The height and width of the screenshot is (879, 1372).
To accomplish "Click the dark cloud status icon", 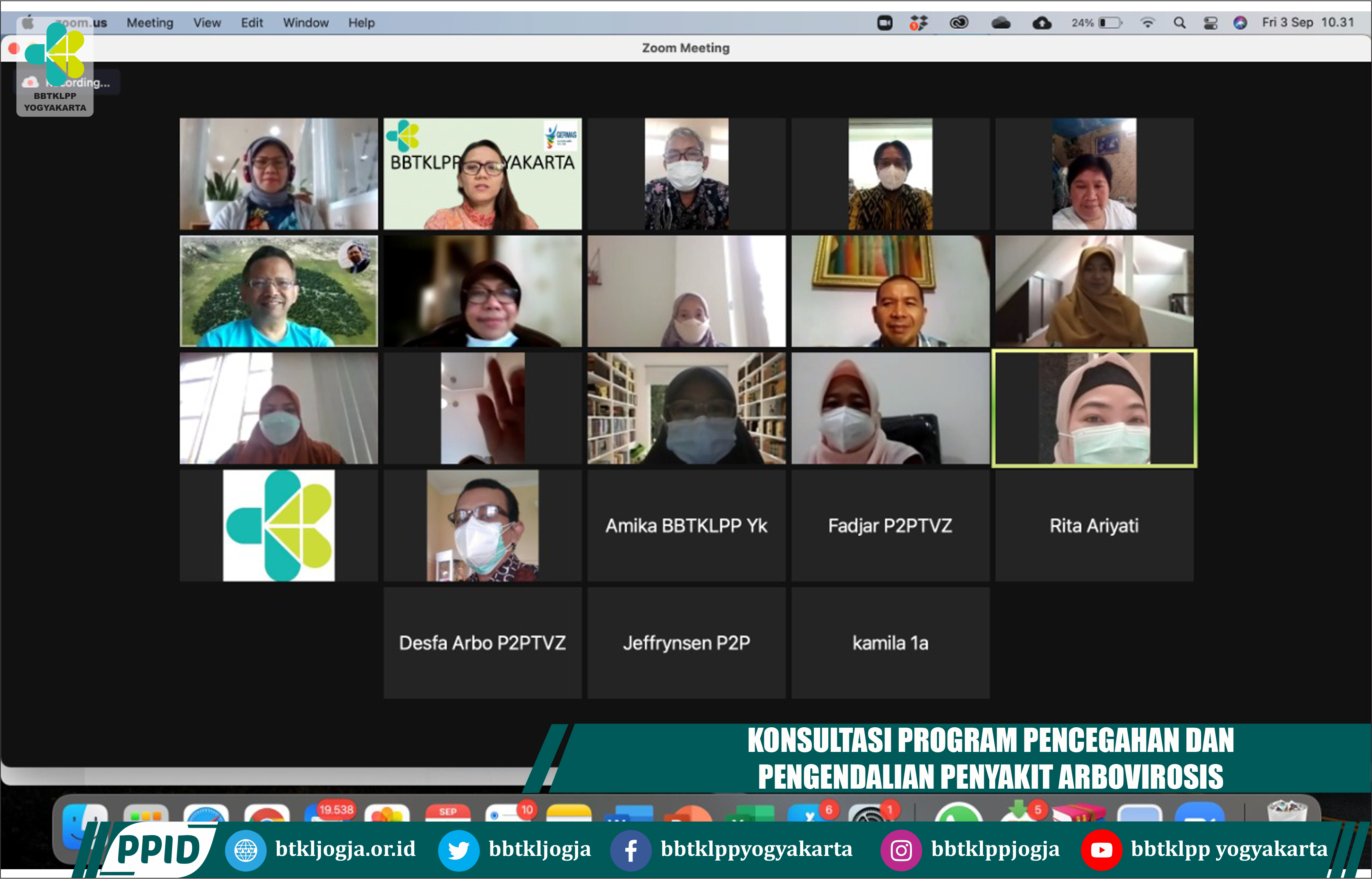I will (x=1001, y=23).
